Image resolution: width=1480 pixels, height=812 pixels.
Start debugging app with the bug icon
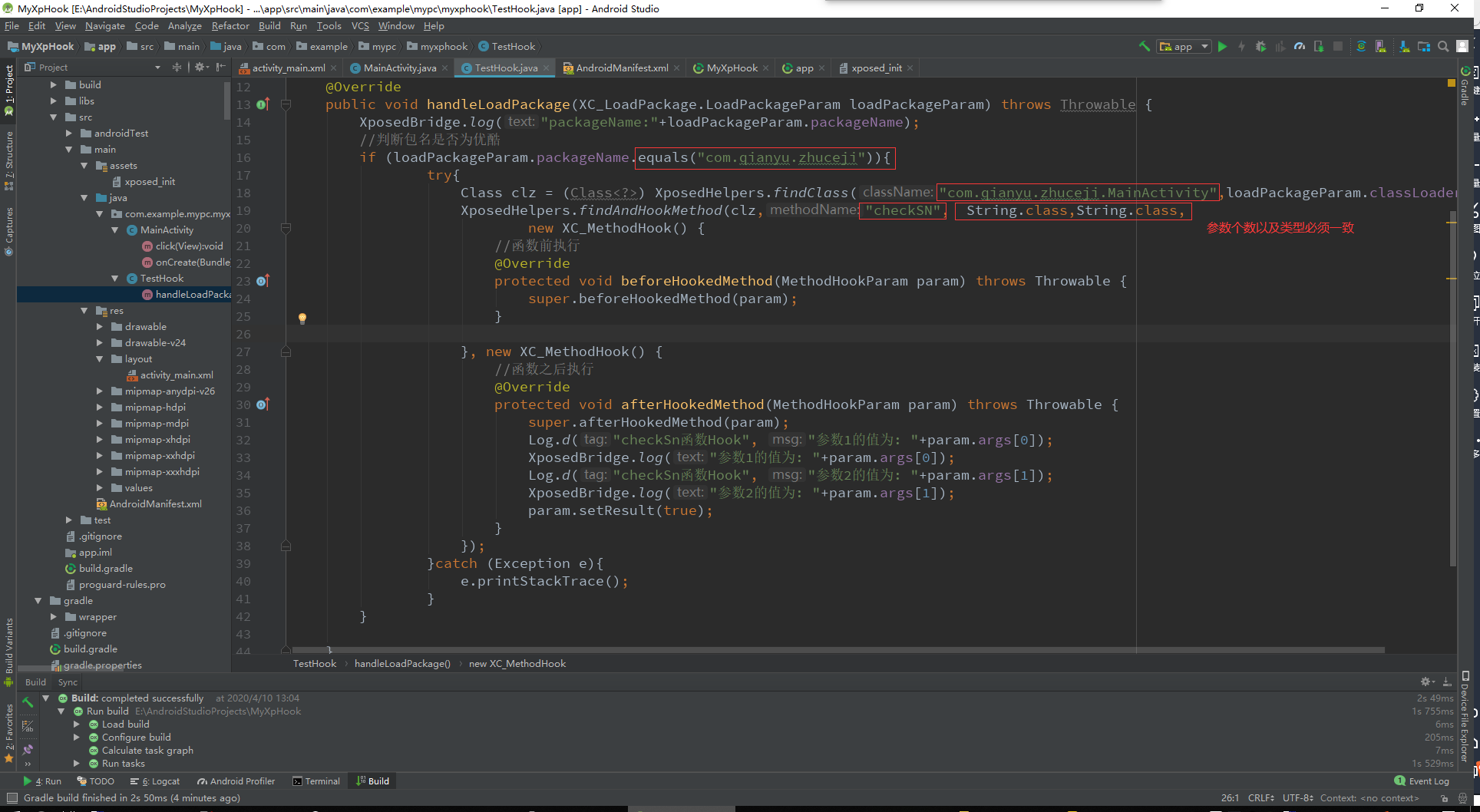(x=1260, y=47)
